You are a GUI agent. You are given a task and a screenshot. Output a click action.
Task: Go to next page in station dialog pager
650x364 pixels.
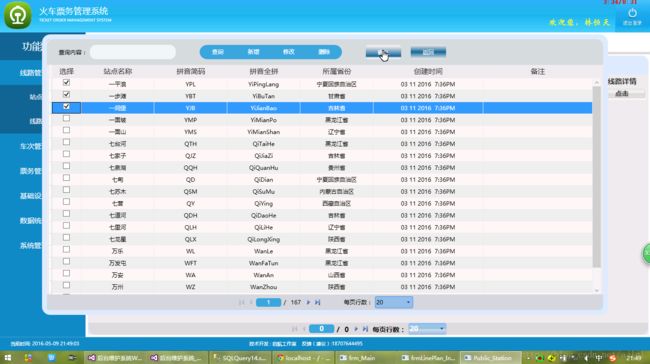(308, 302)
